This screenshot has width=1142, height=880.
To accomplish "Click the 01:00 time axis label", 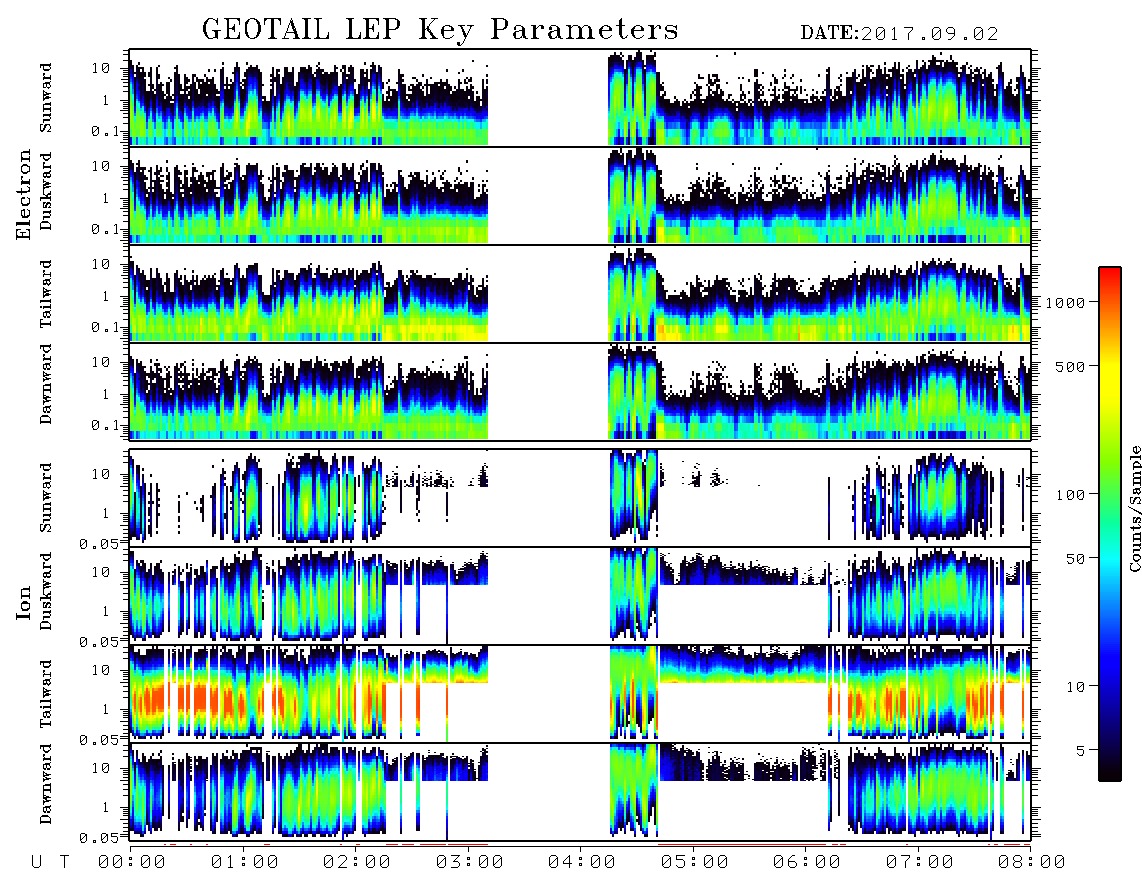I will pyautogui.click(x=245, y=862).
